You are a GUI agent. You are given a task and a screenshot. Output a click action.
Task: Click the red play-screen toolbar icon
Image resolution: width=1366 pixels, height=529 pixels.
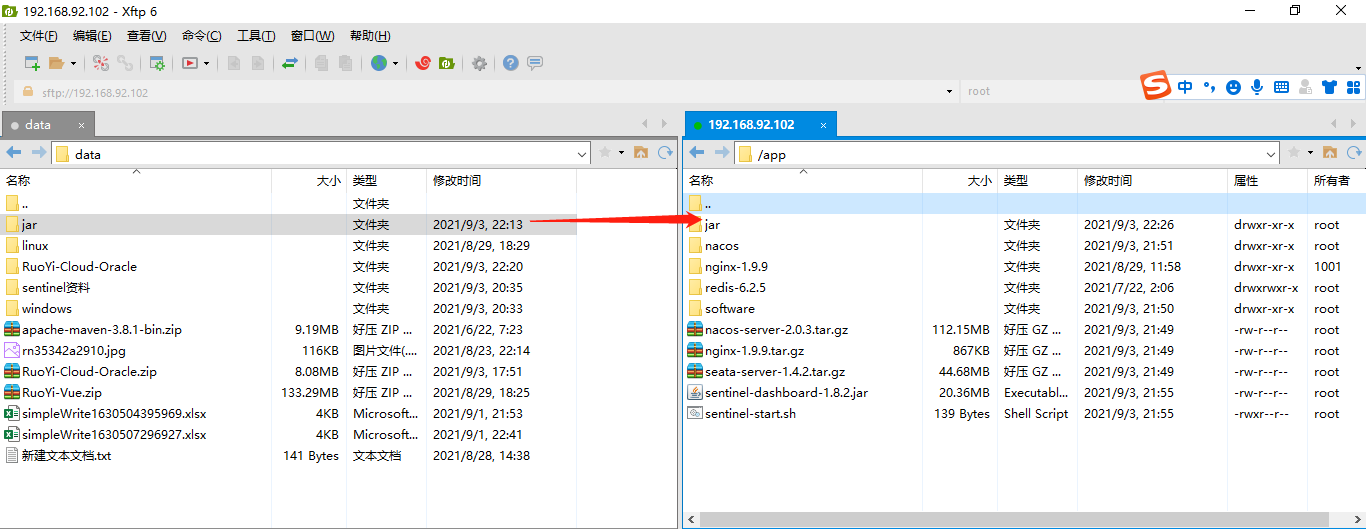(190, 63)
